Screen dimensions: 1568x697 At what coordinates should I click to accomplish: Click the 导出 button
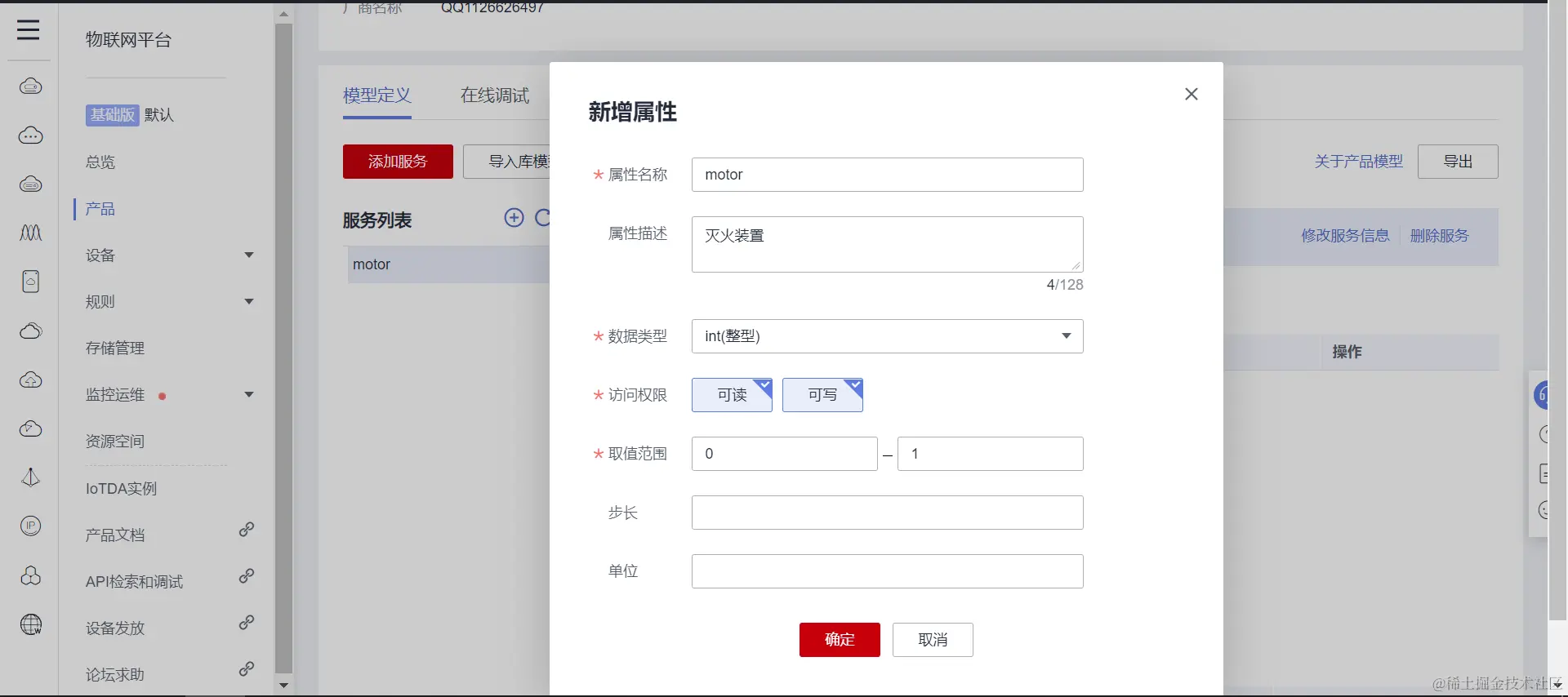pyautogui.click(x=1458, y=162)
